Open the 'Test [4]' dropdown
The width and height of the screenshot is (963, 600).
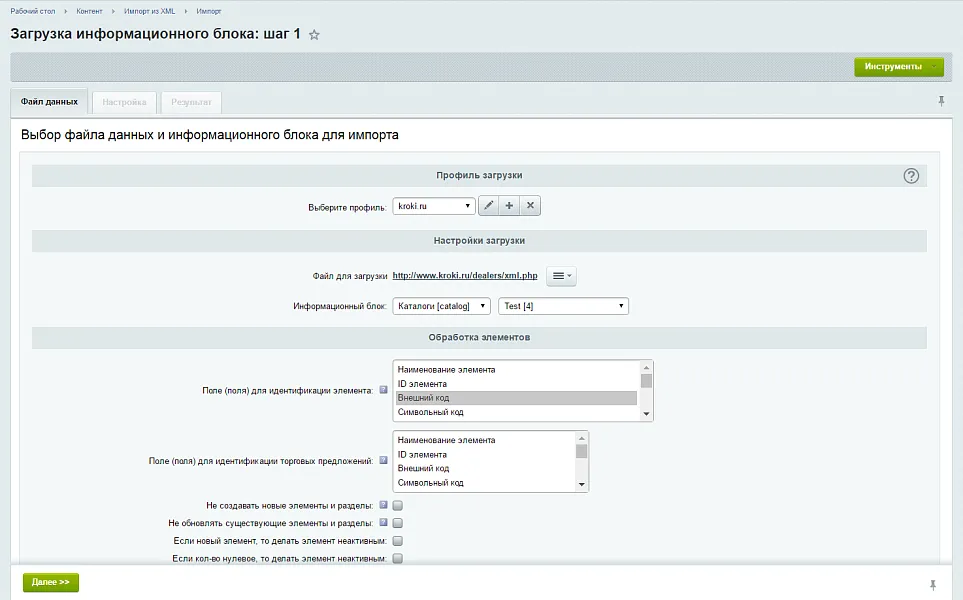564,306
